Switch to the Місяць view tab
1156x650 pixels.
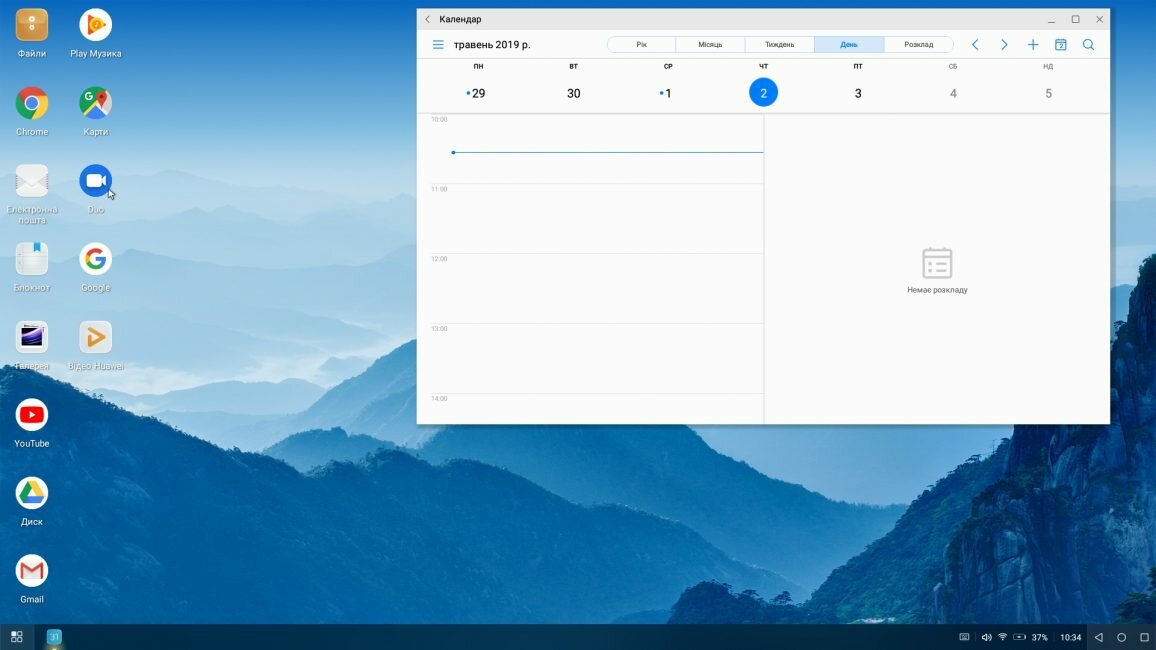click(710, 45)
